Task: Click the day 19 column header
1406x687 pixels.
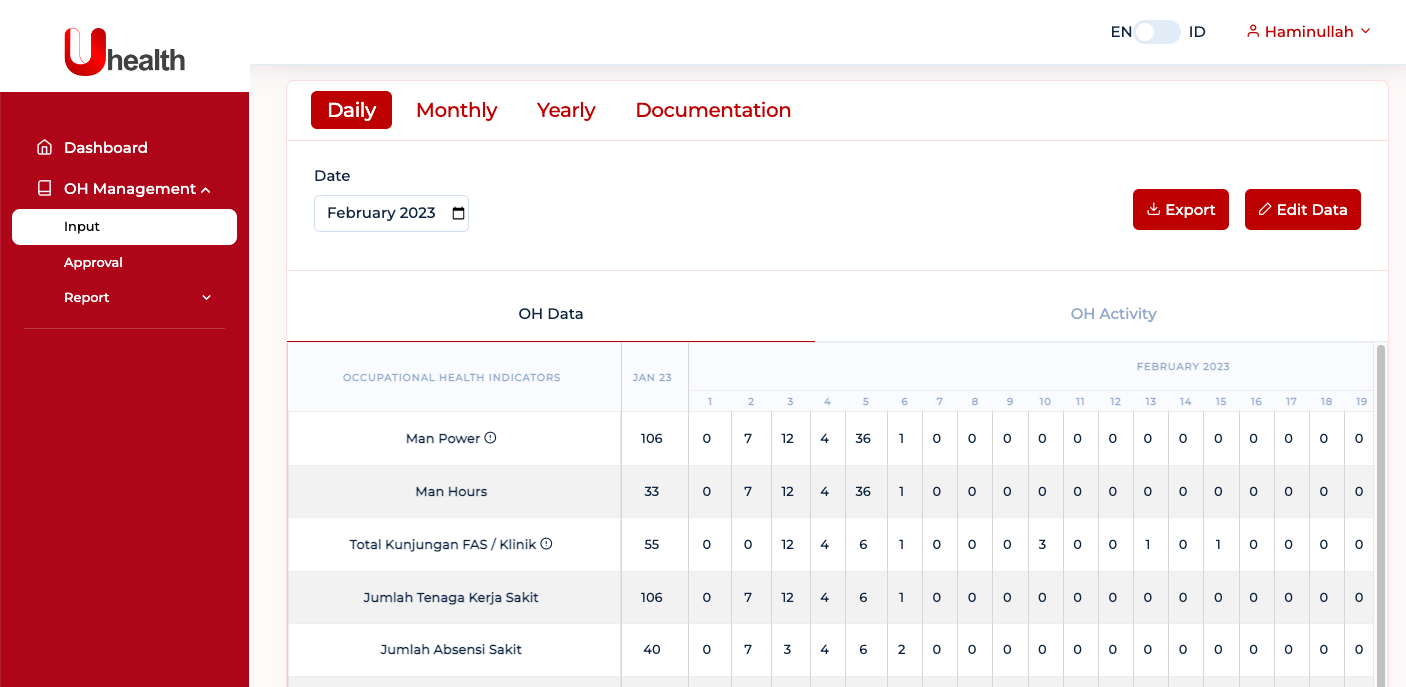Action: pos(1361,401)
